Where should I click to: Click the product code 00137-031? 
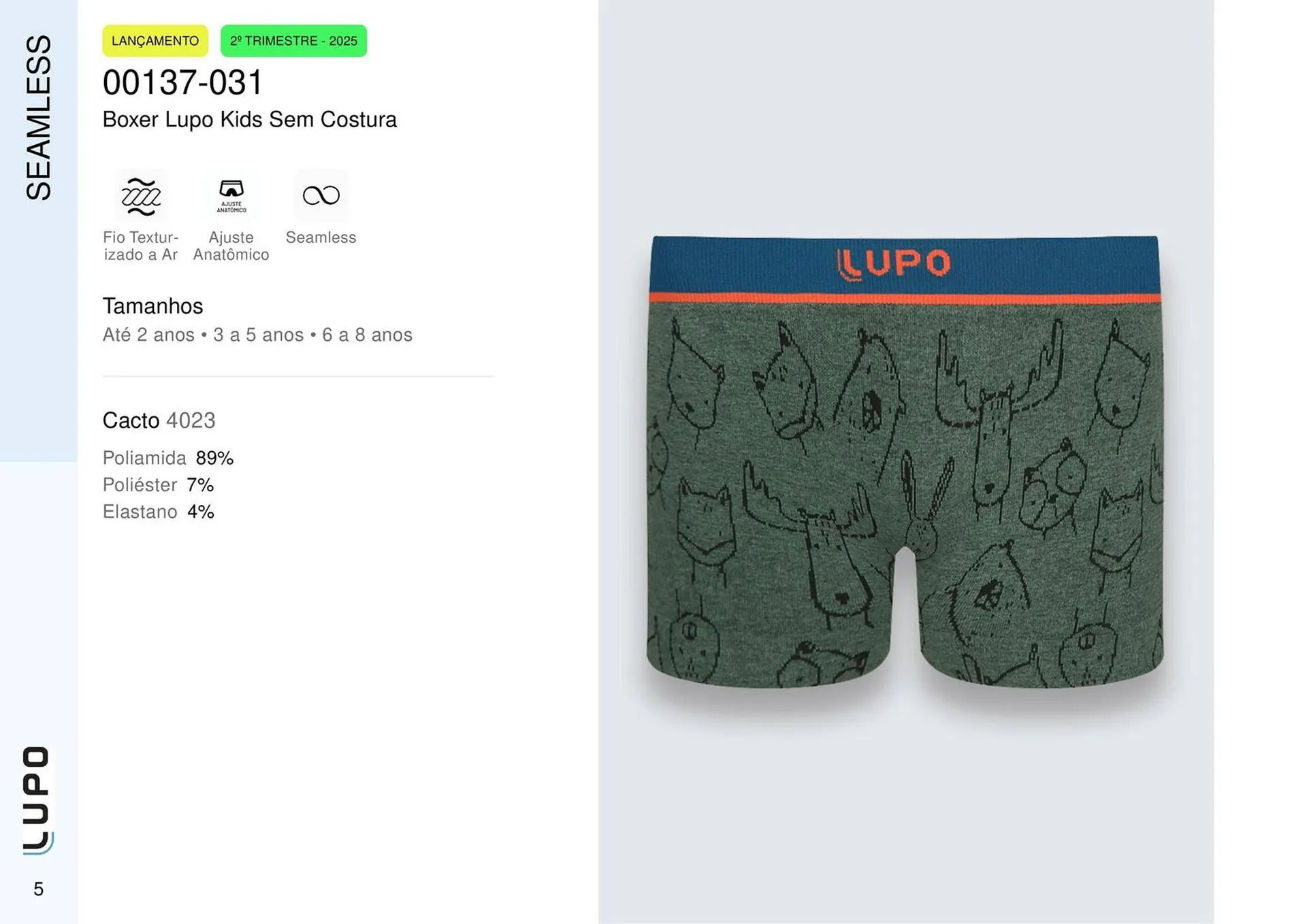(182, 82)
